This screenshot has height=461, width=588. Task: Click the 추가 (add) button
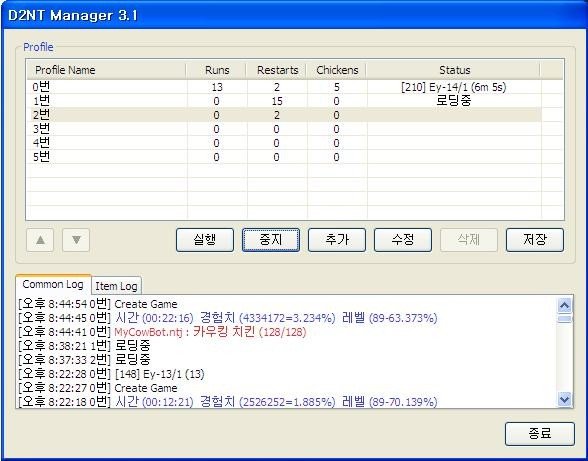[x=337, y=240]
